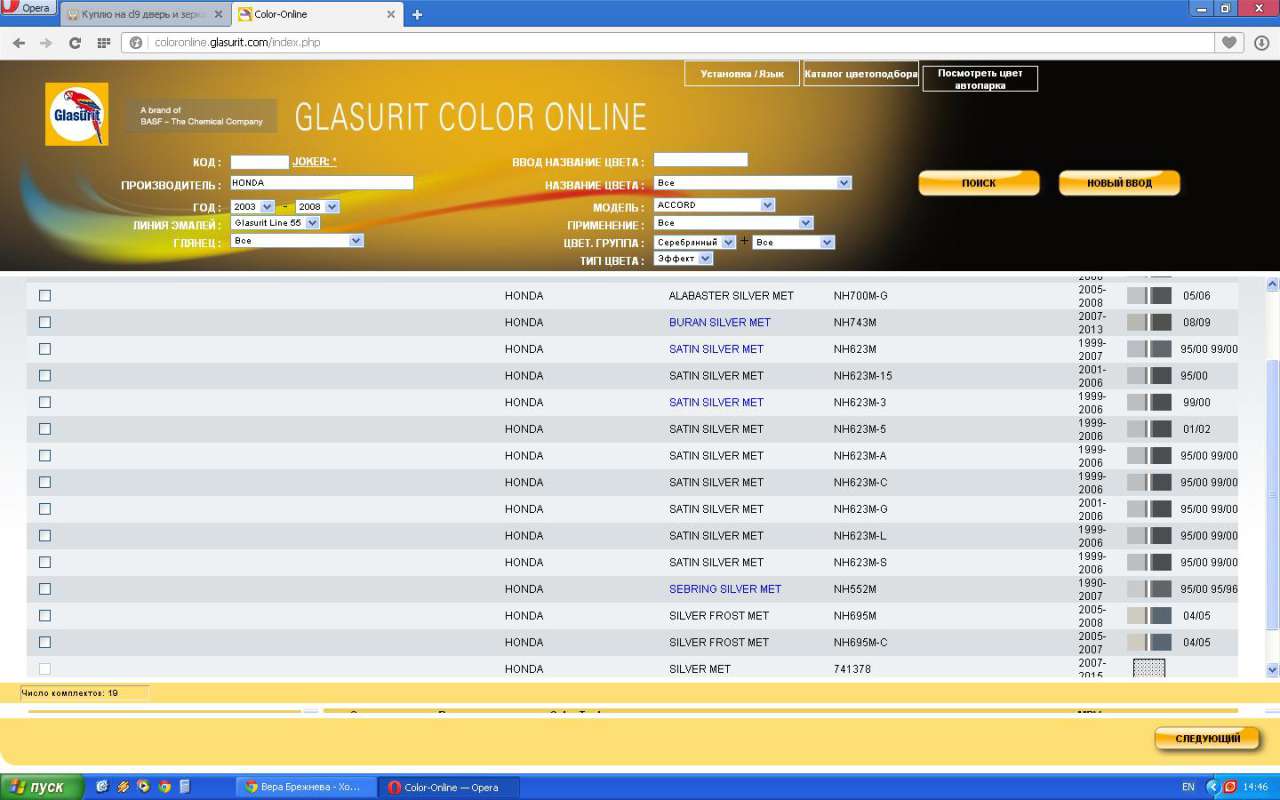Check the box for BURAN SILVER MET row

(x=45, y=322)
